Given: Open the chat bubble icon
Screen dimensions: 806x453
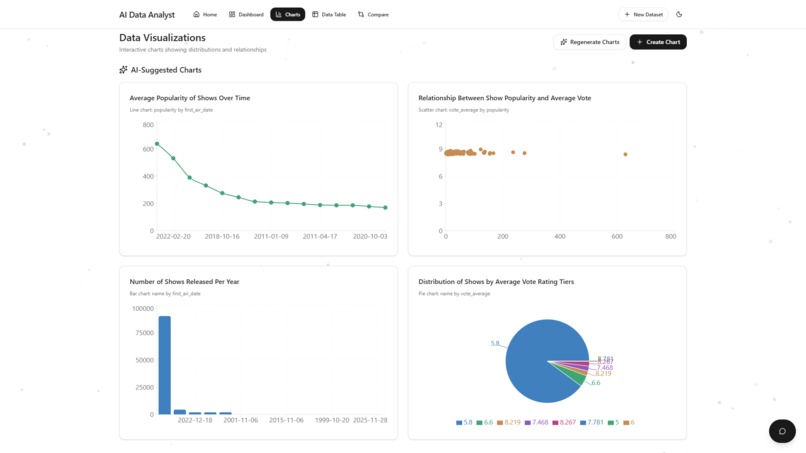Looking at the screenshot, I should tap(782, 431).
